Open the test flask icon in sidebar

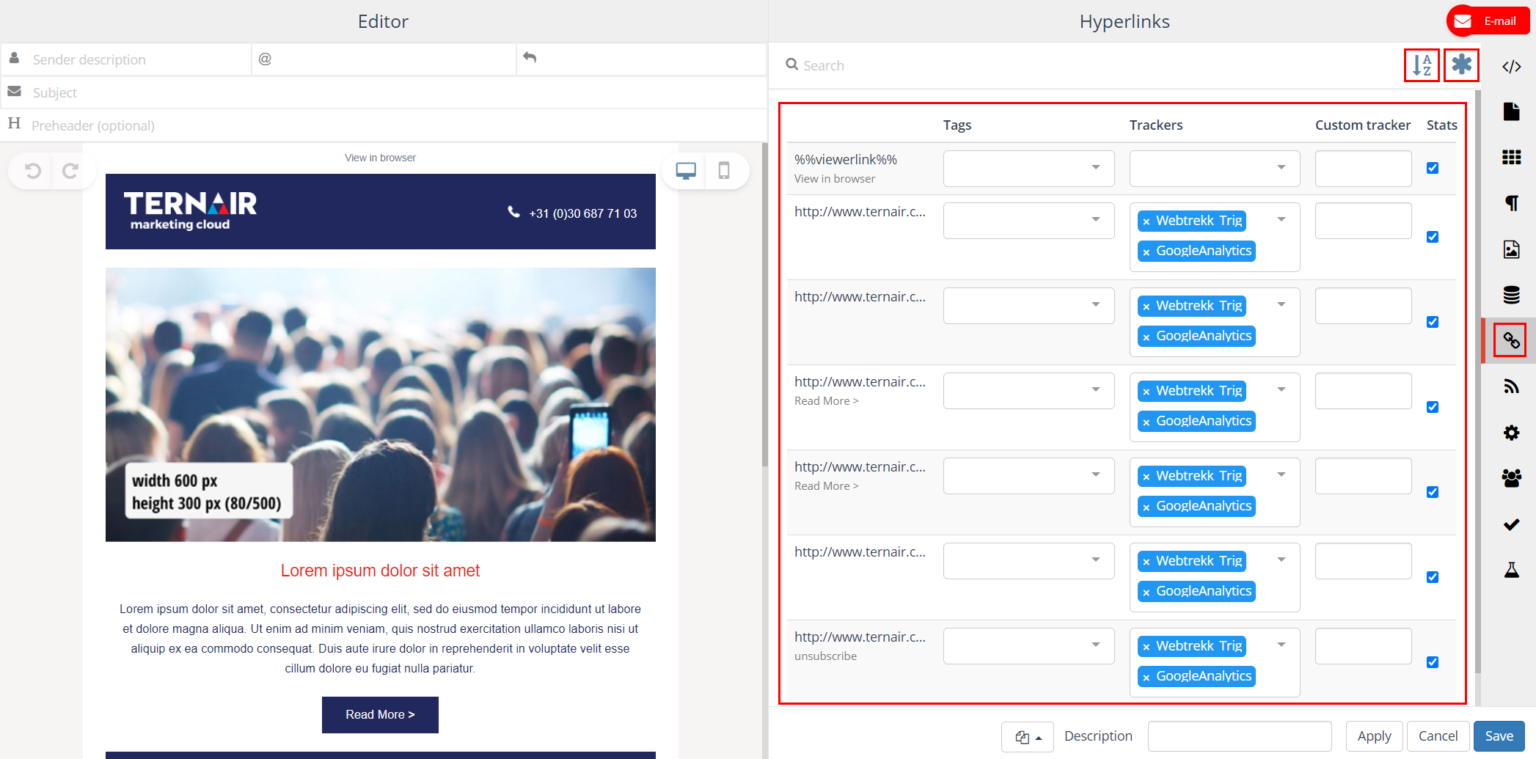coord(1511,570)
